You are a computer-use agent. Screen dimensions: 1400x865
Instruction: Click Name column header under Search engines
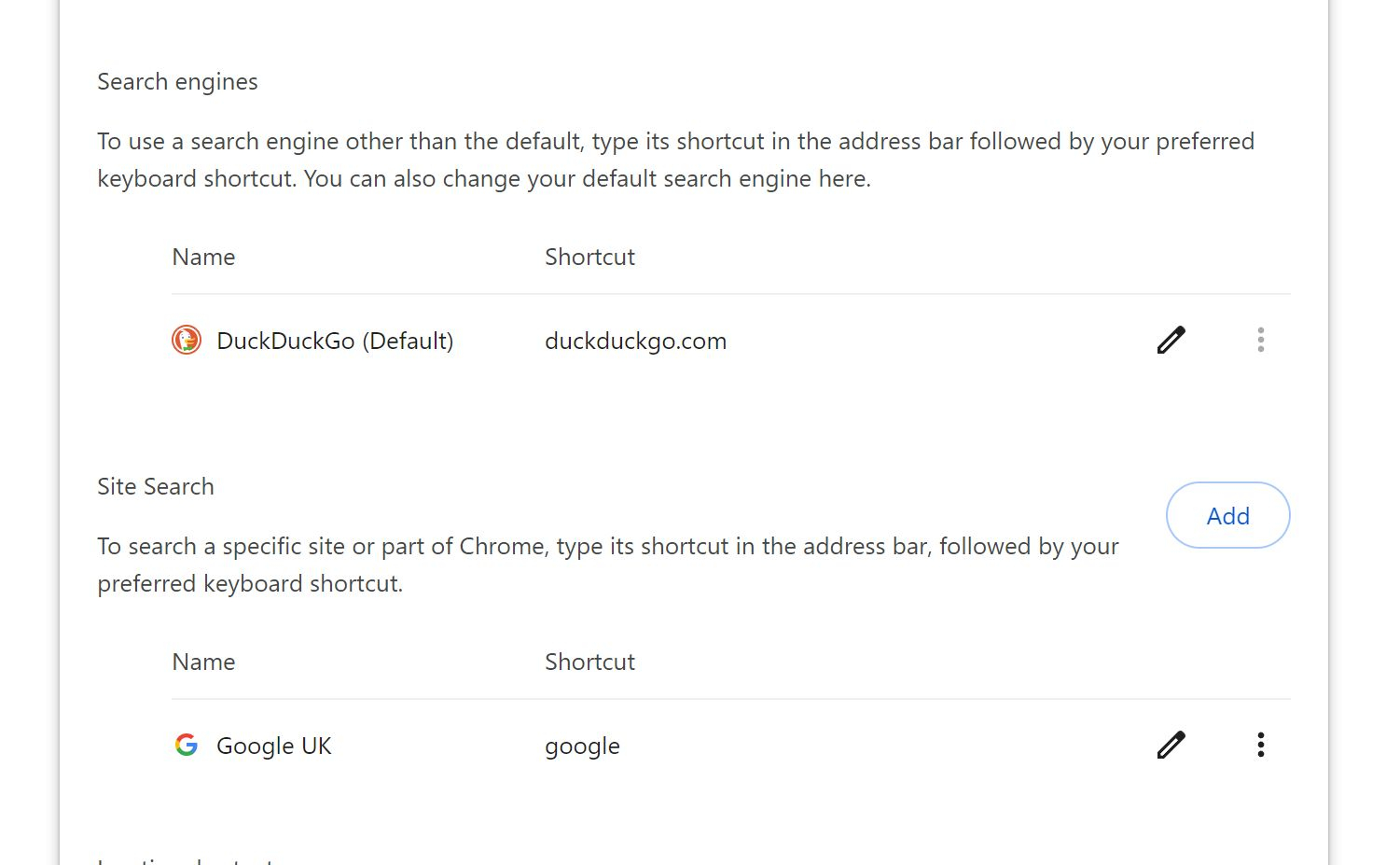click(203, 257)
